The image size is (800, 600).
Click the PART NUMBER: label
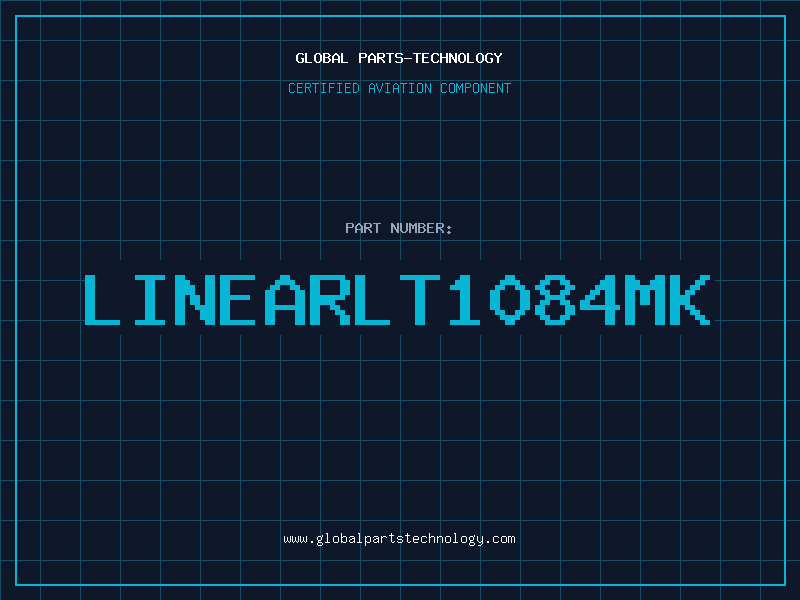pyautogui.click(x=399, y=228)
